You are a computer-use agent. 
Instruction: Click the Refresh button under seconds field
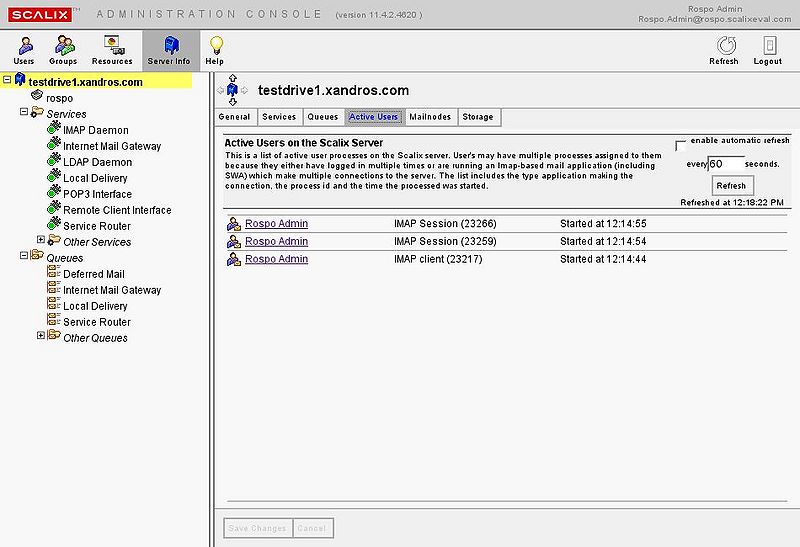pos(731,186)
